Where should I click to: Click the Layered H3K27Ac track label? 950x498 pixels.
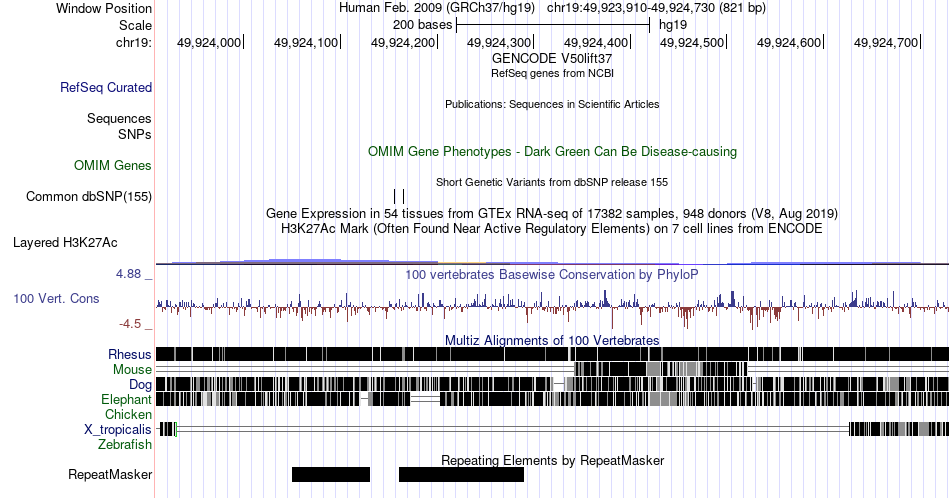[x=65, y=242]
